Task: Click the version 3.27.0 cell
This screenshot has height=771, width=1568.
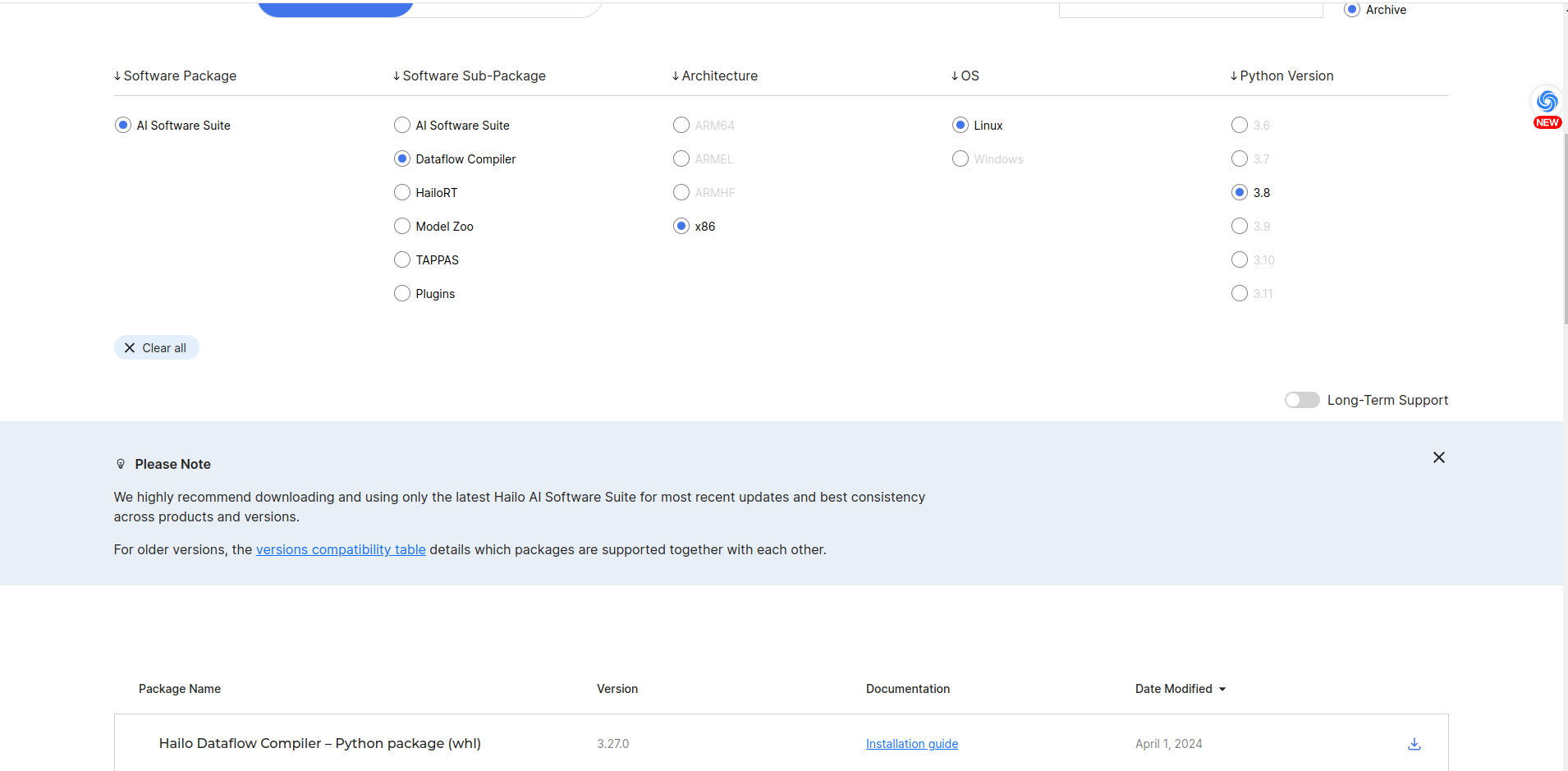Action: pos(613,744)
